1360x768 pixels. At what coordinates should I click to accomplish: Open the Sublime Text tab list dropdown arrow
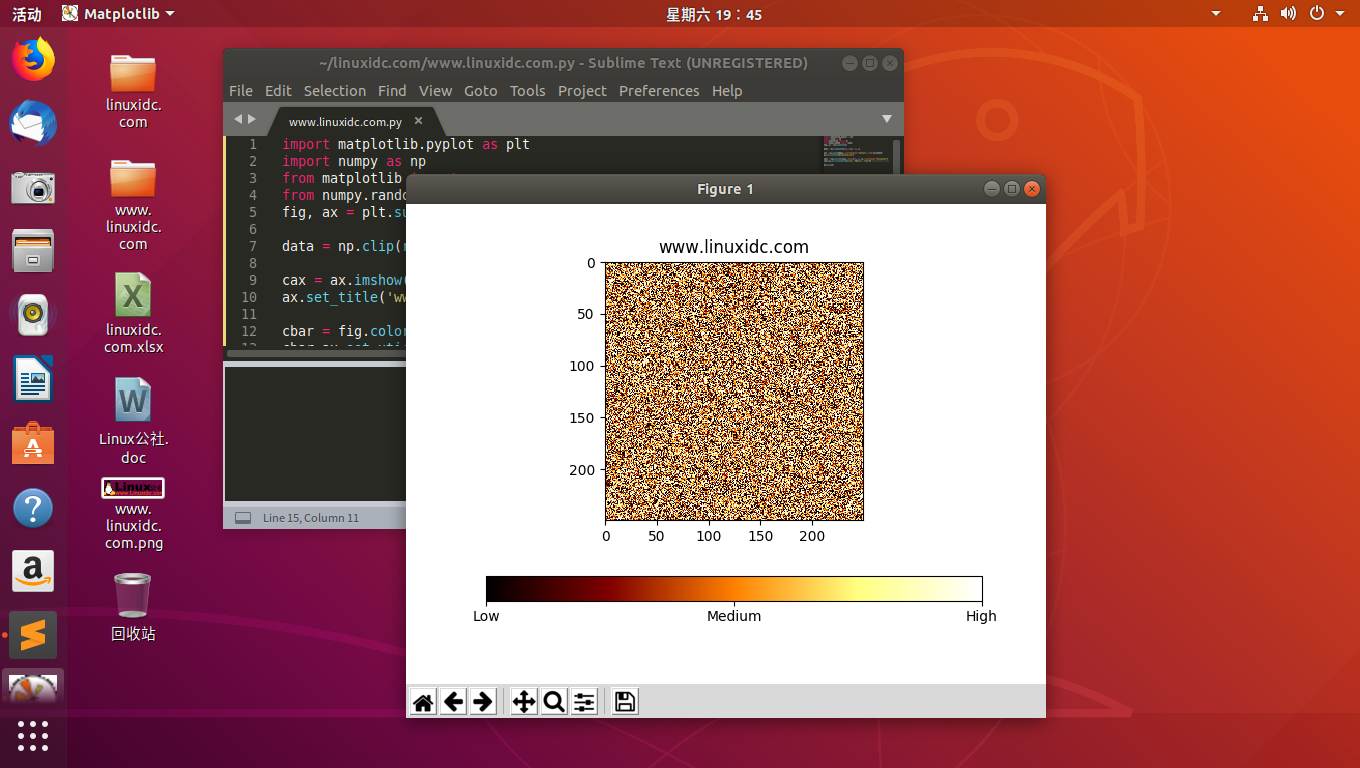tap(886, 119)
